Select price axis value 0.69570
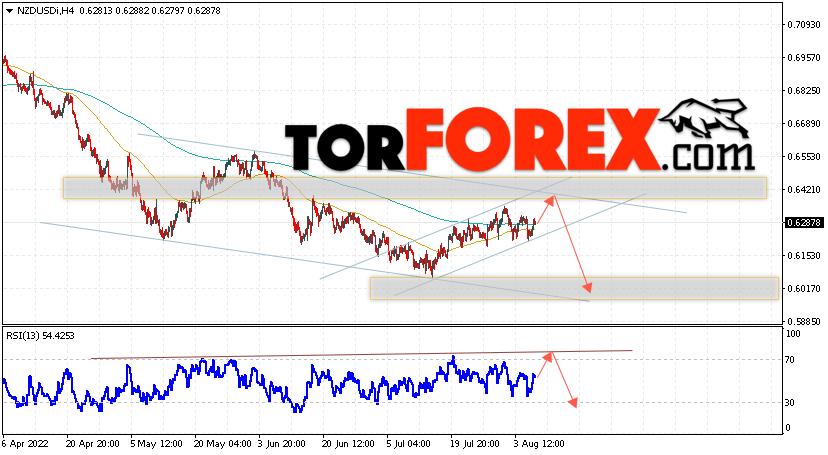The height and width of the screenshot is (455, 828). [x=804, y=58]
